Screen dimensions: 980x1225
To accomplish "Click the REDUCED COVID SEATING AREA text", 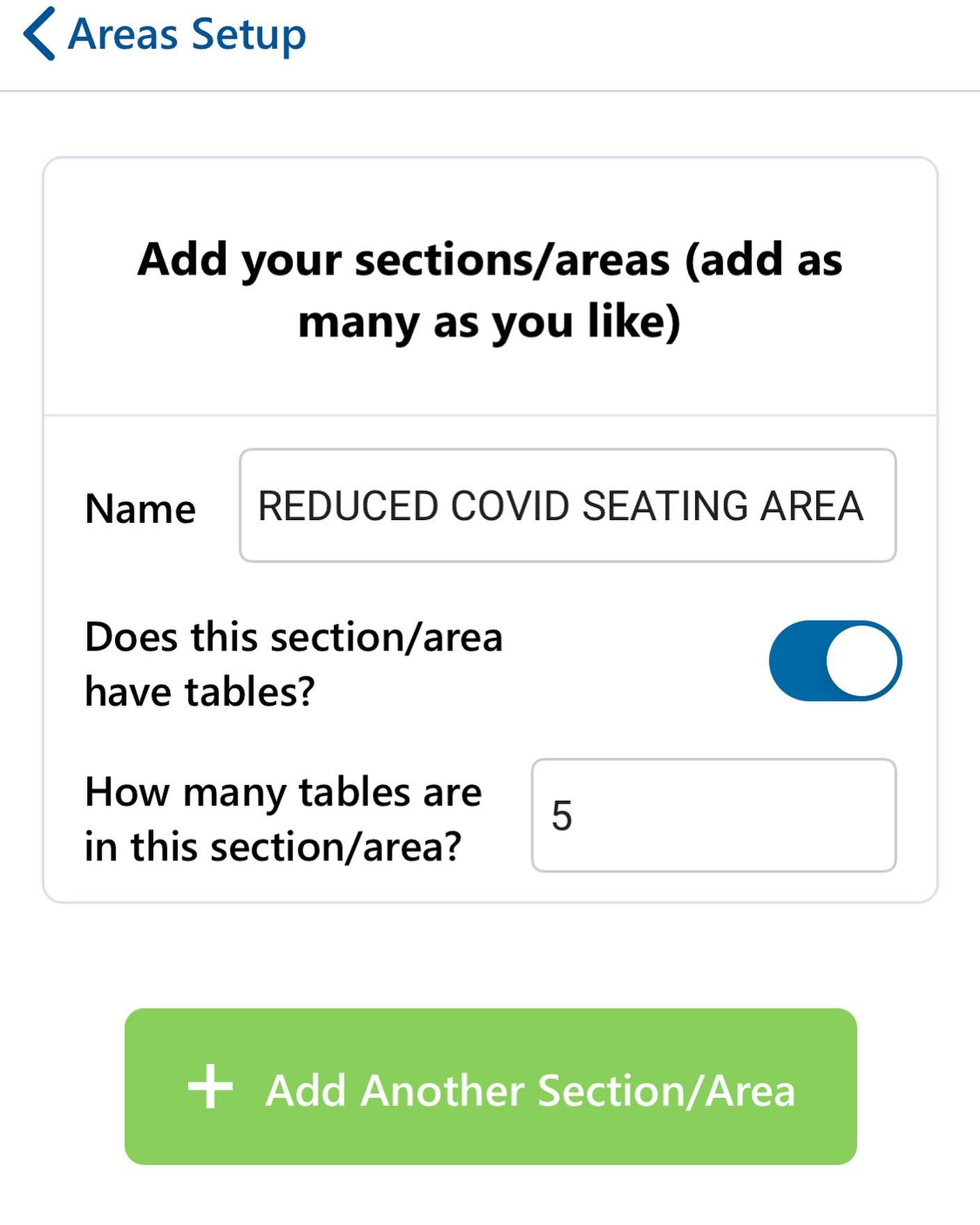I will tap(560, 505).
